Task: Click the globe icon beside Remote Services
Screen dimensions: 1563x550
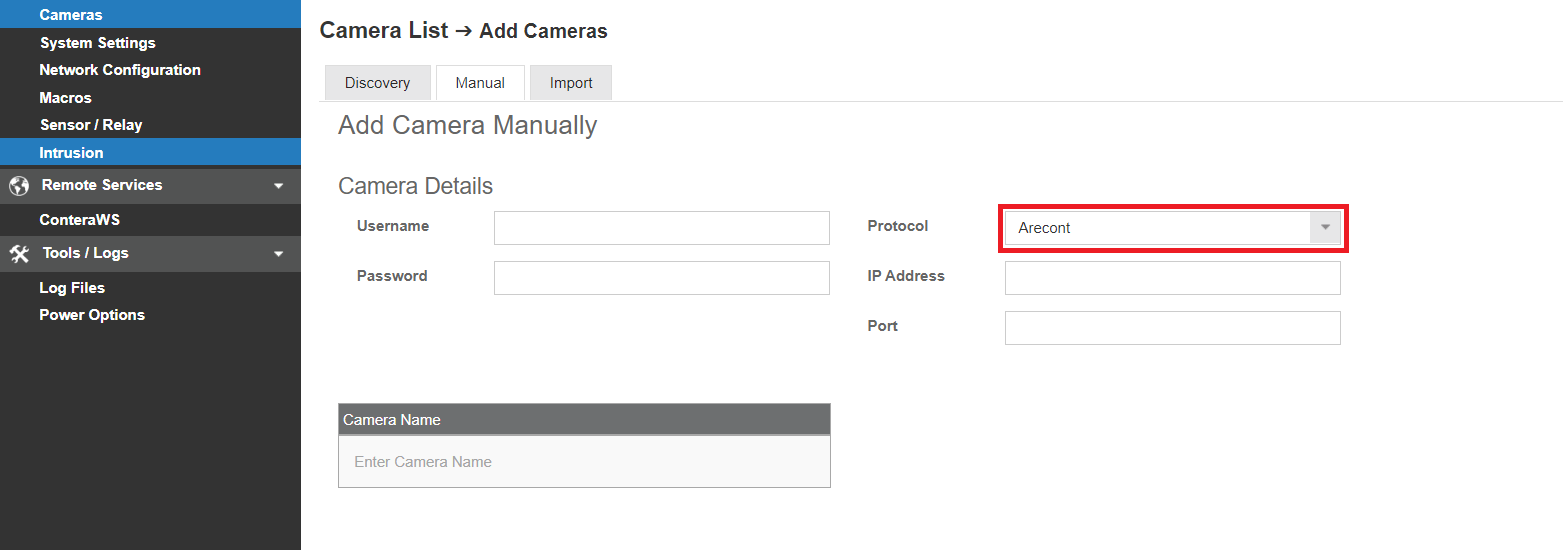Action: coord(18,186)
